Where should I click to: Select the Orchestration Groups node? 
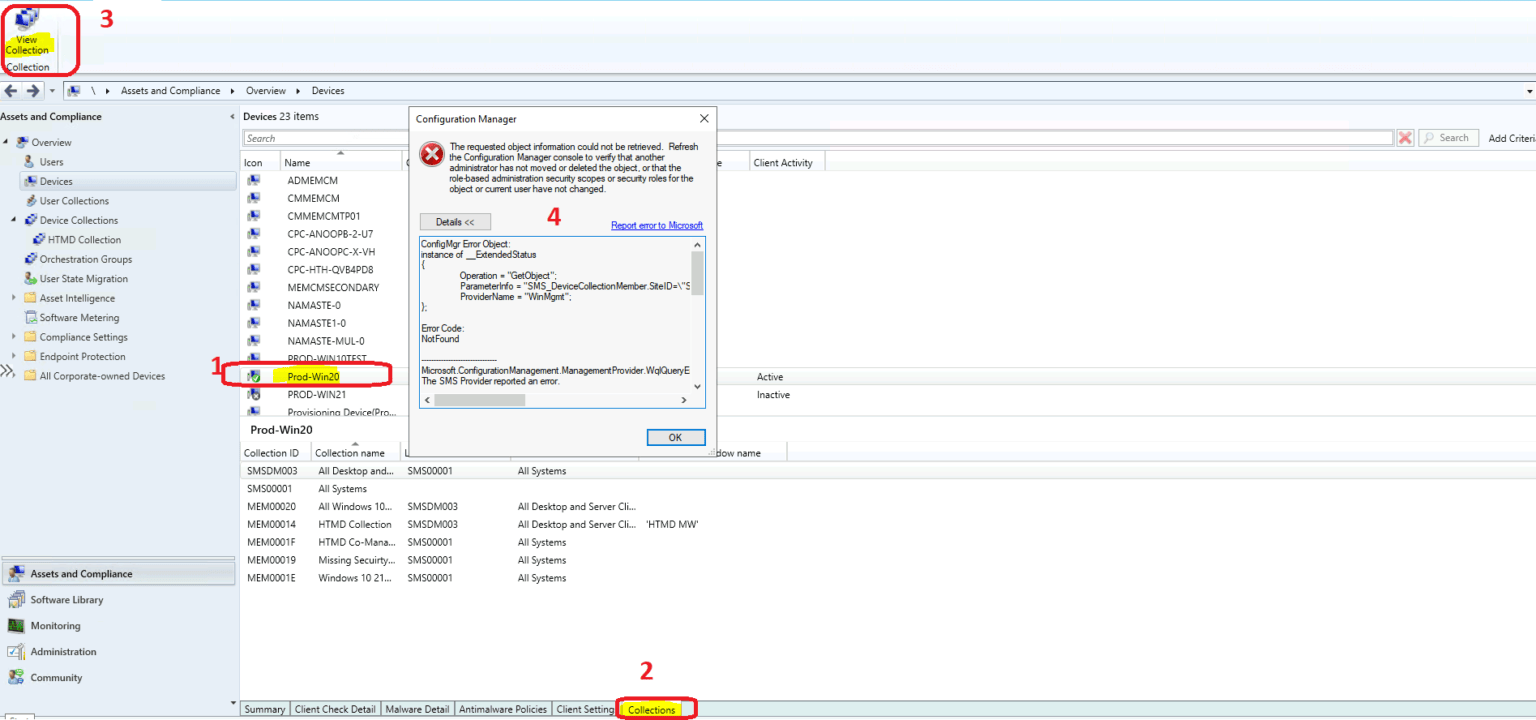click(x=86, y=259)
